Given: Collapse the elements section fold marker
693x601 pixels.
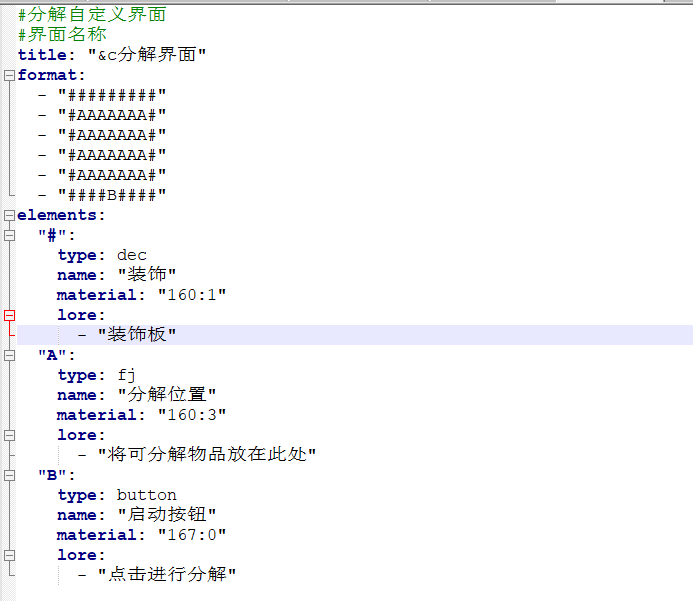Looking at the screenshot, I should click(9, 215).
